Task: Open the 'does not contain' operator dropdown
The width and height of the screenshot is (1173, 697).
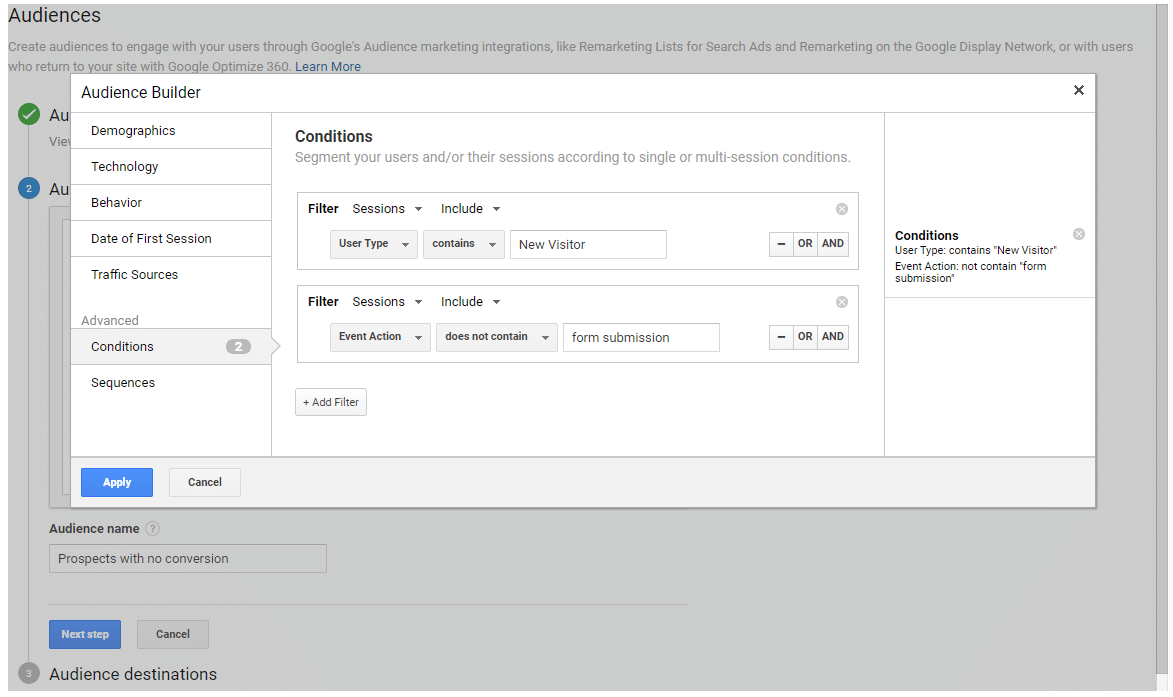Action: pos(496,337)
